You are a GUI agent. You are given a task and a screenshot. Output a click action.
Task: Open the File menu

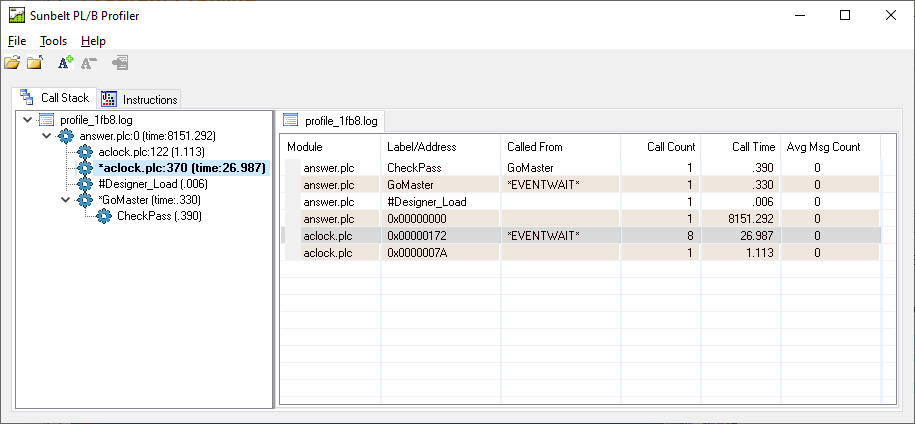pos(17,41)
